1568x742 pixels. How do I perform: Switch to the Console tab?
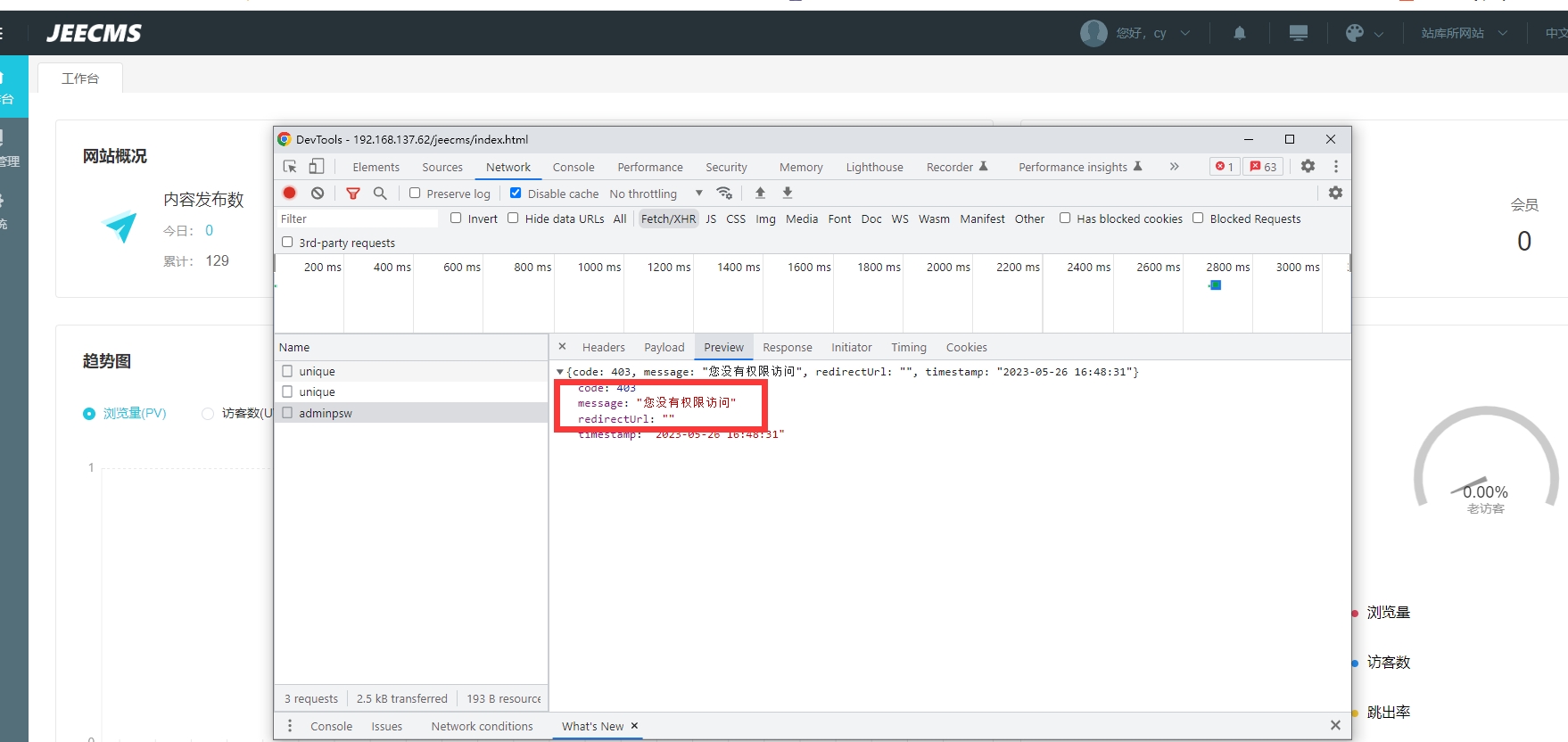point(573,167)
